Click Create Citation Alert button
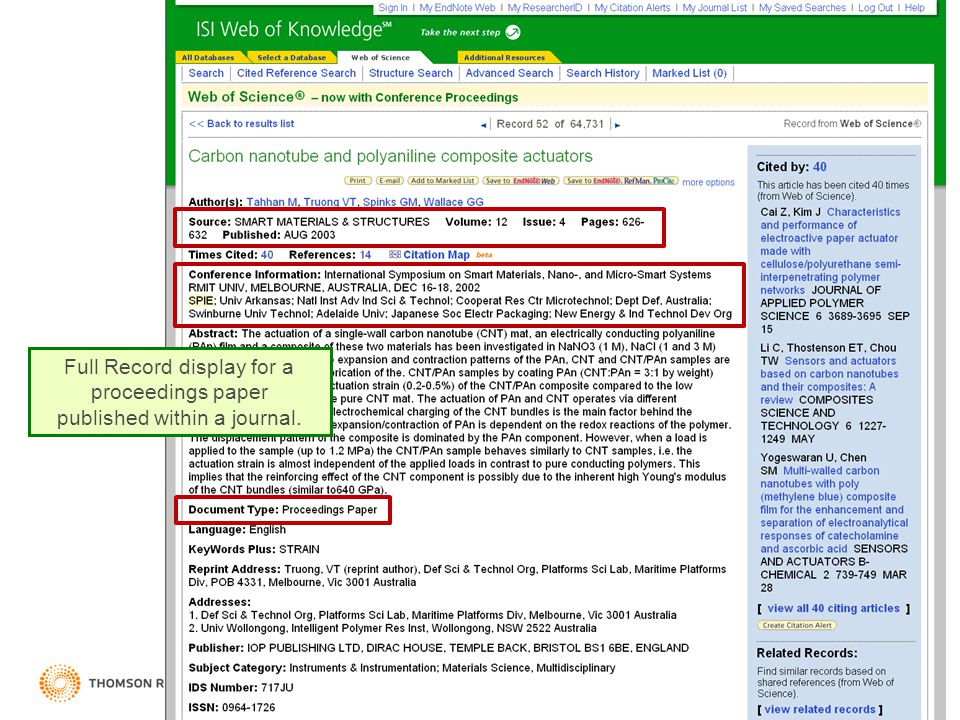Viewport: 960px width, 720px height. point(797,625)
